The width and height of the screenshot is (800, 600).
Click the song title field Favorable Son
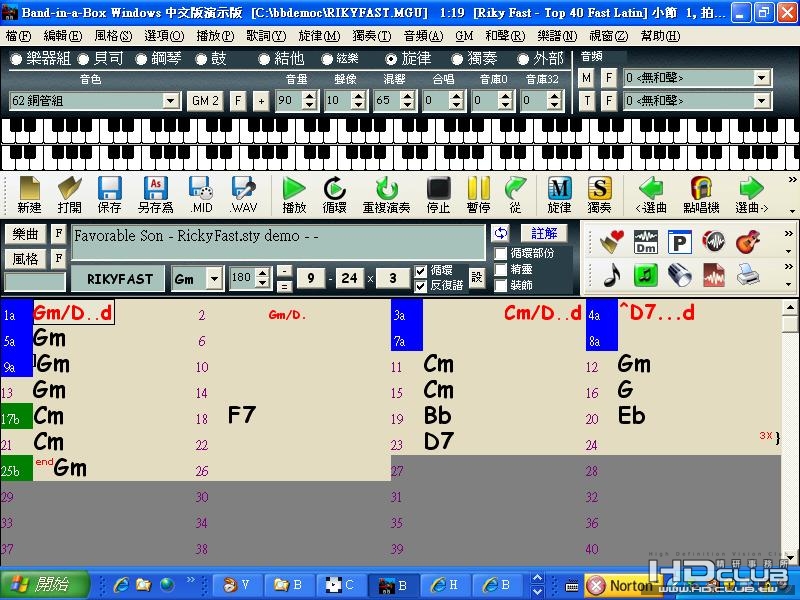[x=278, y=243]
